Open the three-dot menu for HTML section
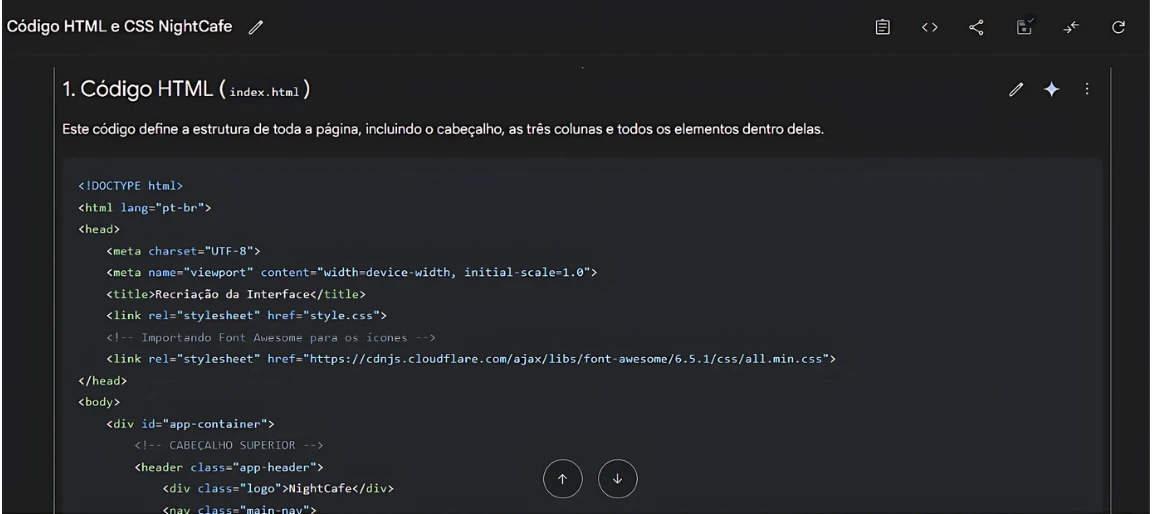This screenshot has height=514, width=1152. pyautogui.click(x=1086, y=90)
